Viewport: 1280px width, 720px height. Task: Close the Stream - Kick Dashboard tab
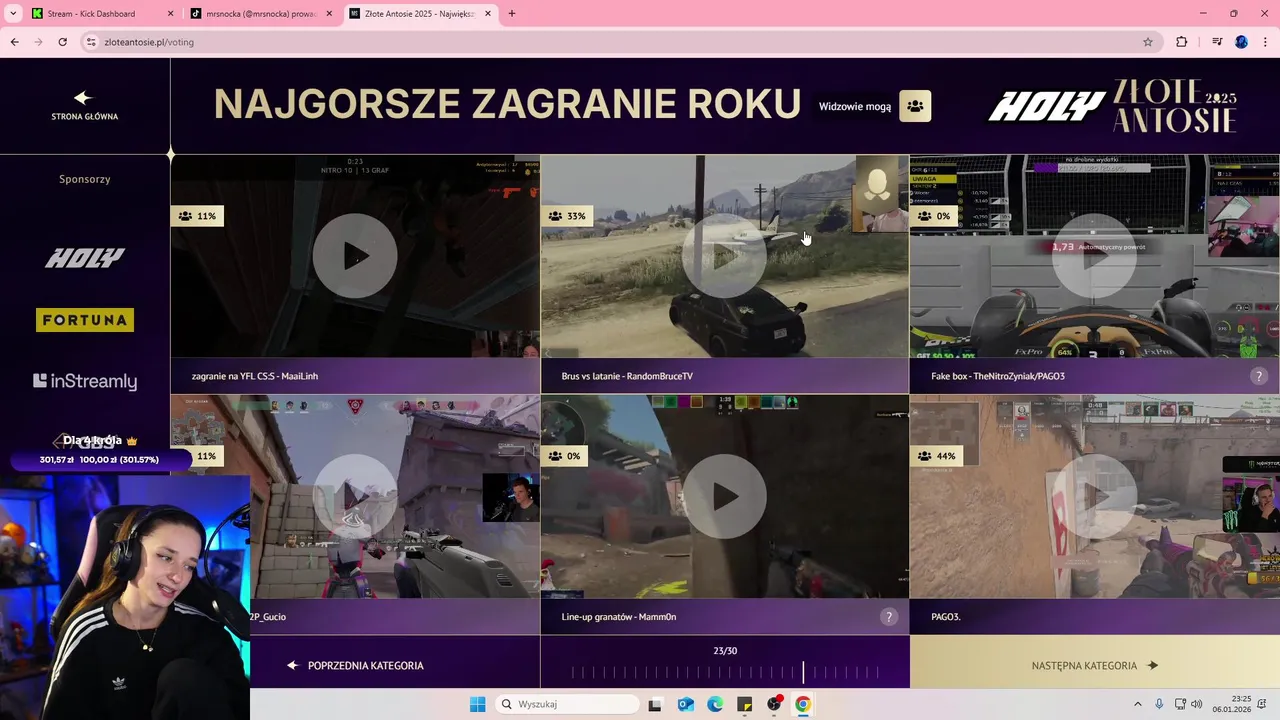pyautogui.click(x=170, y=14)
